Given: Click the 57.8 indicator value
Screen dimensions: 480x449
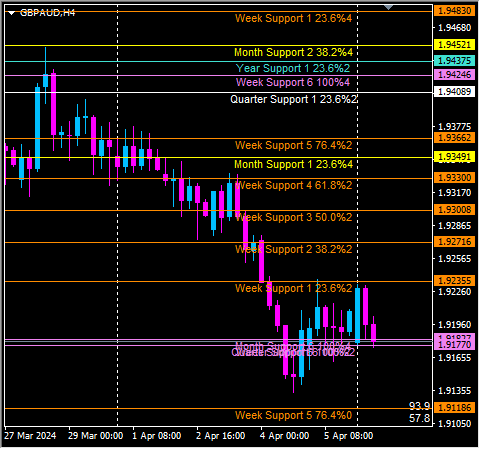Looking at the screenshot, I should pyautogui.click(x=419, y=418).
